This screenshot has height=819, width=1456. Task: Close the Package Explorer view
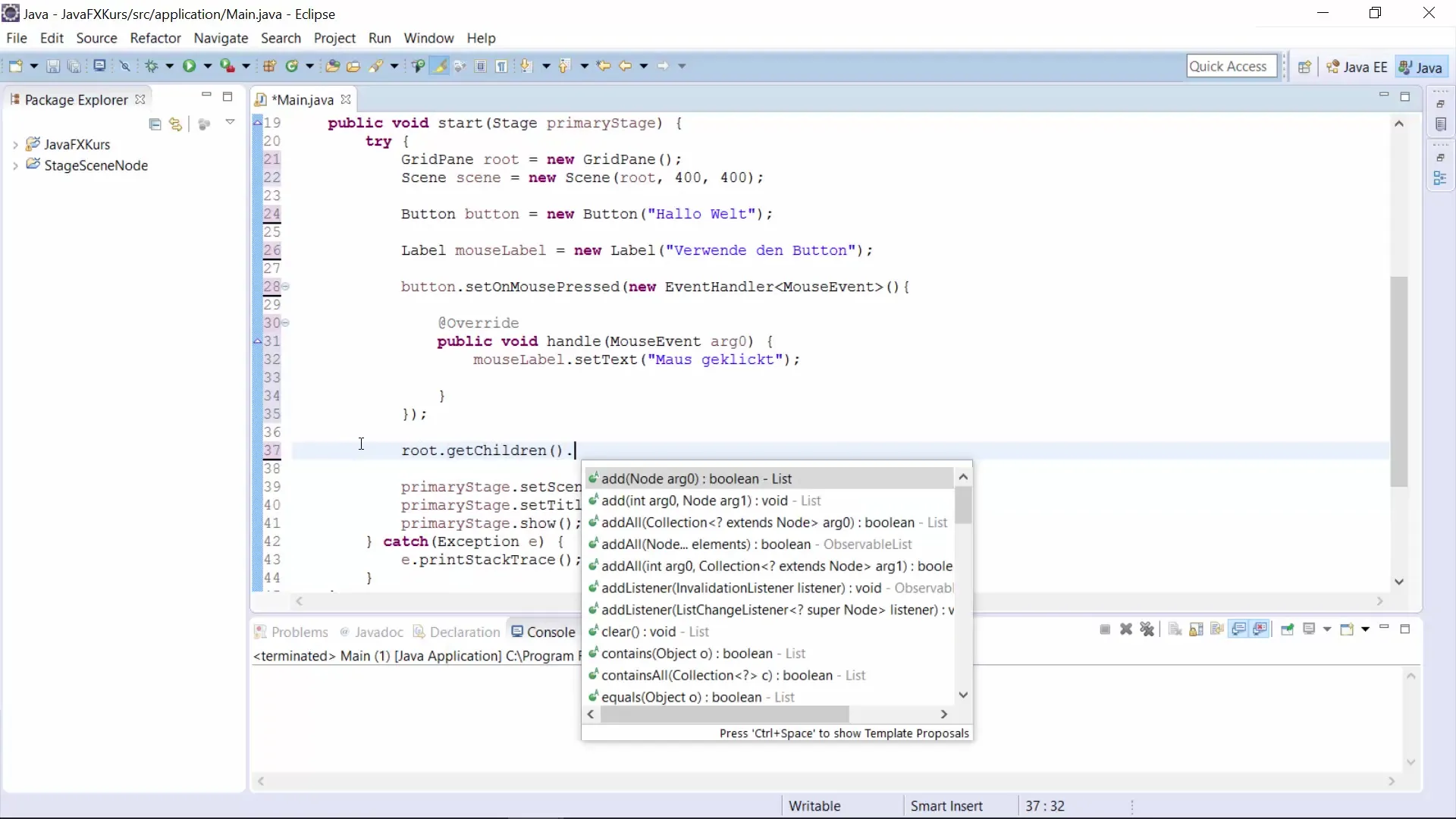click(x=140, y=99)
